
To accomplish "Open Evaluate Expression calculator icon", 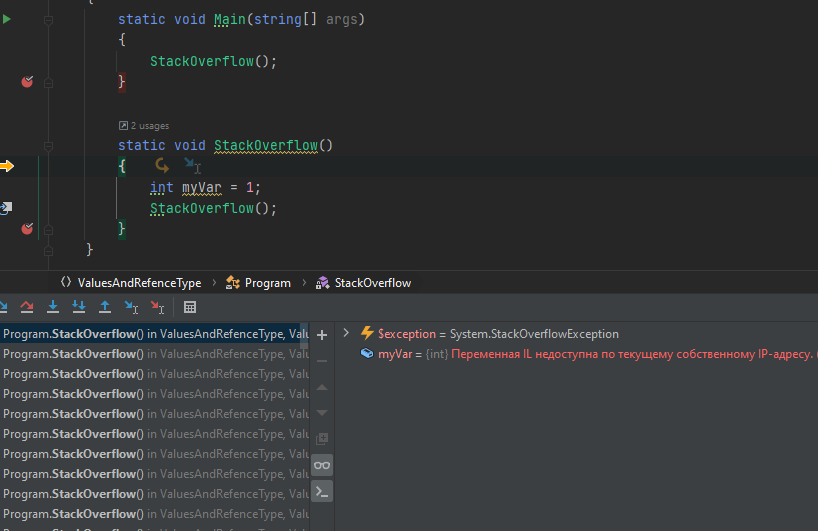I will pyautogui.click(x=190, y=307).
